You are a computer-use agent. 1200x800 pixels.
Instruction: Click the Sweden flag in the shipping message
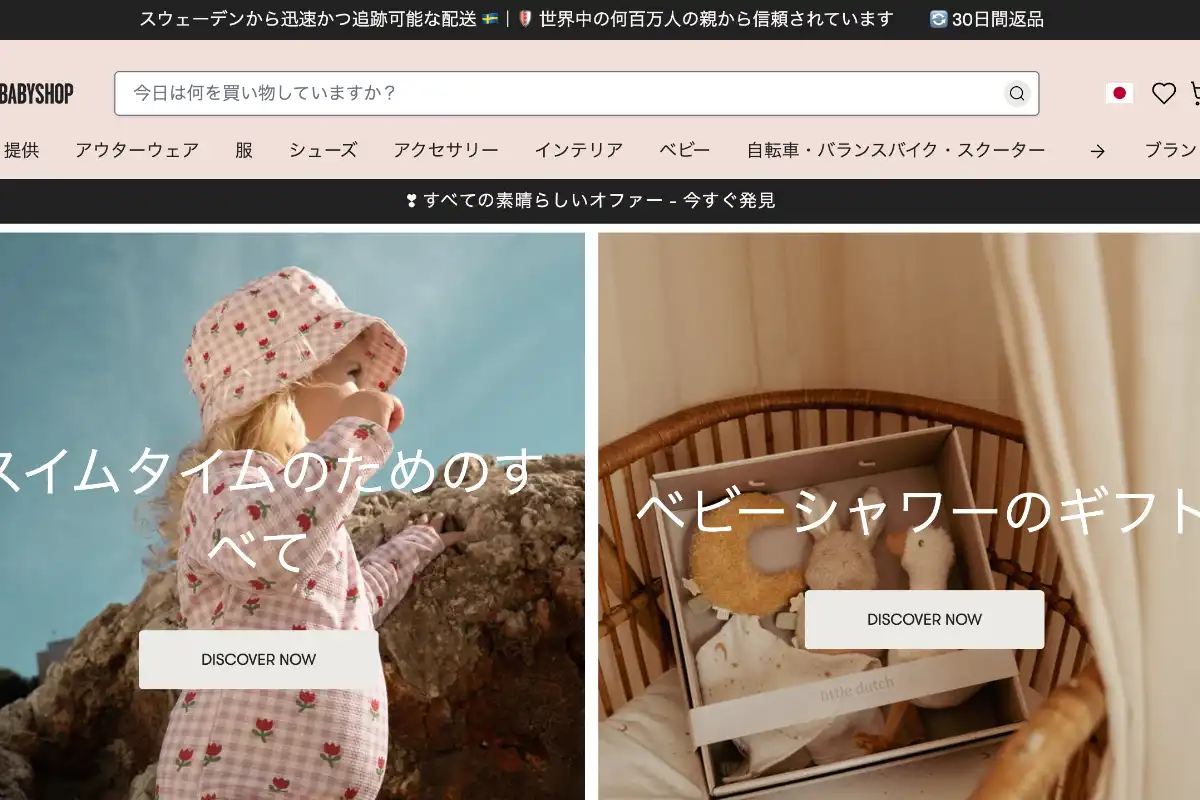click(490, 18)
